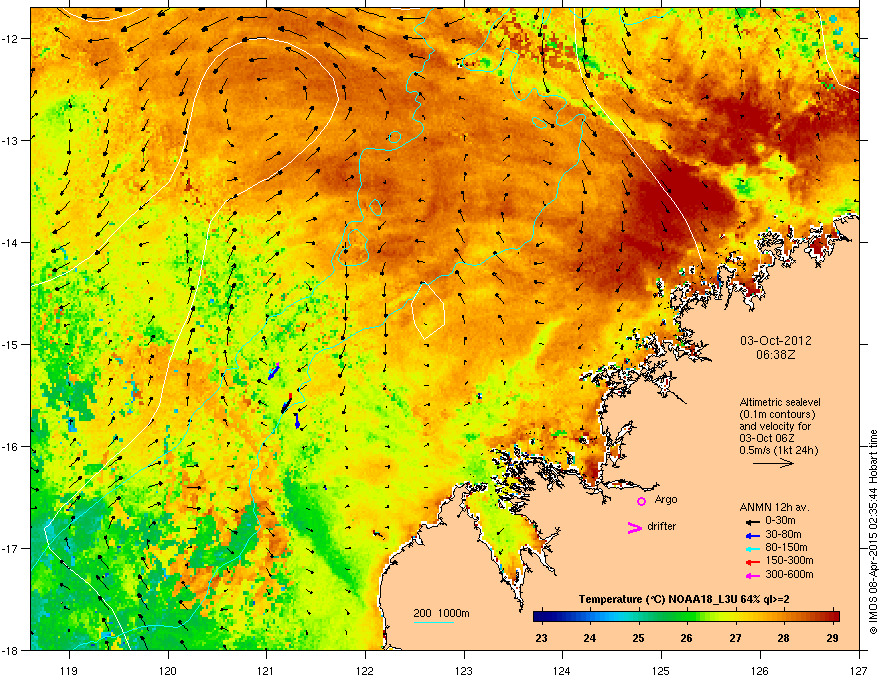Click the 0.5m/s velocity scale arrow
The image size is (880, 680).
point(773,463)
